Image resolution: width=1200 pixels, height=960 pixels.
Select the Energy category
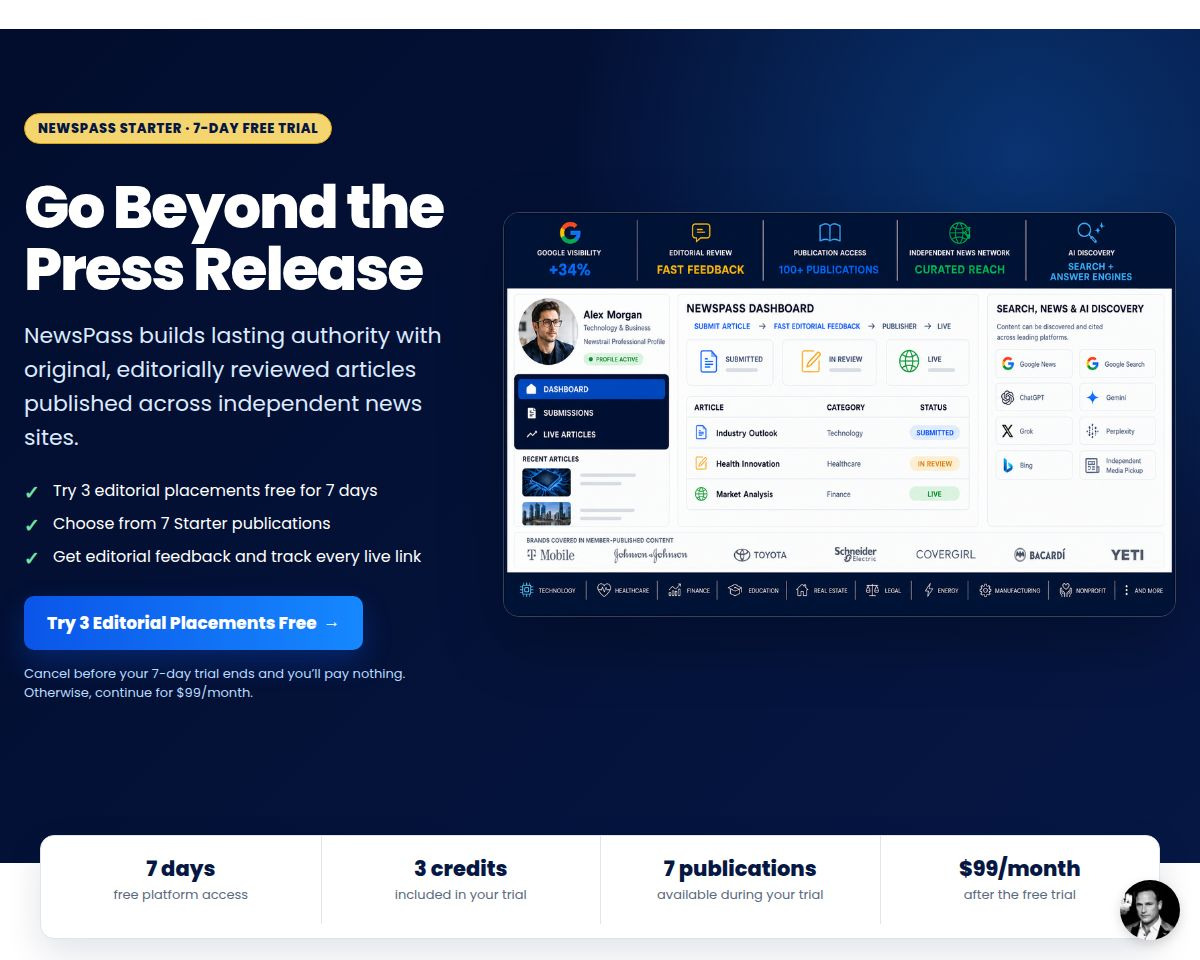[x=941, y=591]
